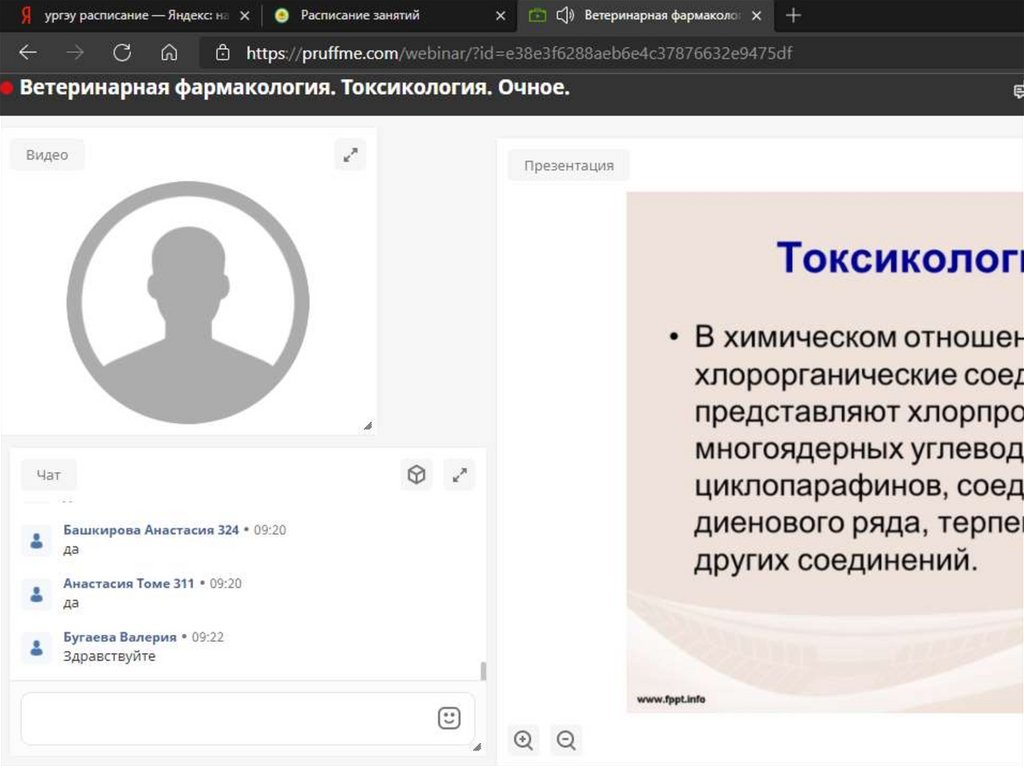Open a new browser tab
Viewport: 1024px width, 767px height.
[x=794, y=15]
